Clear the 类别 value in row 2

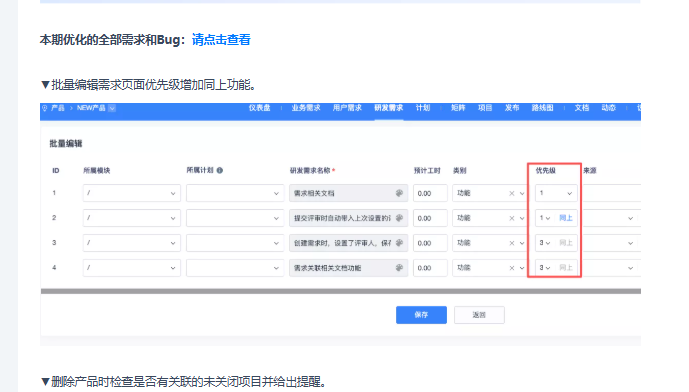[x=511, y=218]
